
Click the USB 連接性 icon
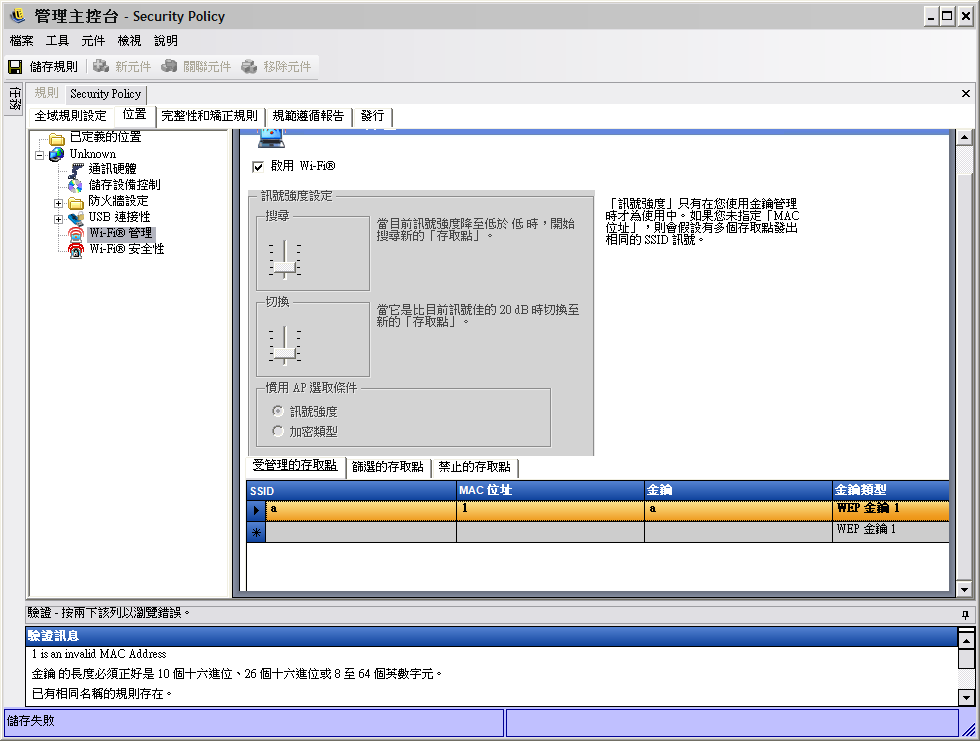76,218
